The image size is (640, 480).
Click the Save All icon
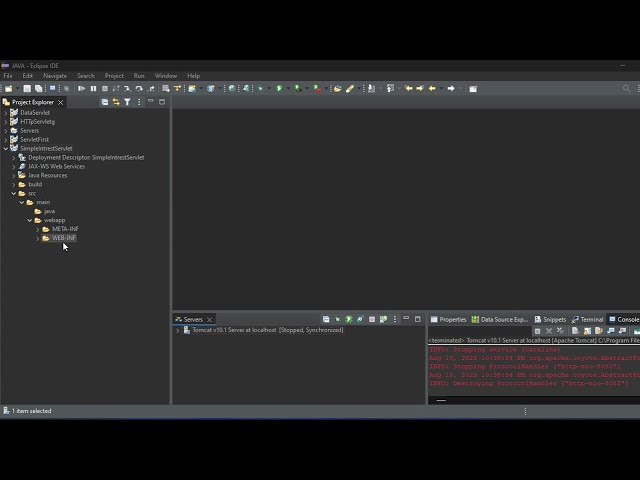(38, 89)
